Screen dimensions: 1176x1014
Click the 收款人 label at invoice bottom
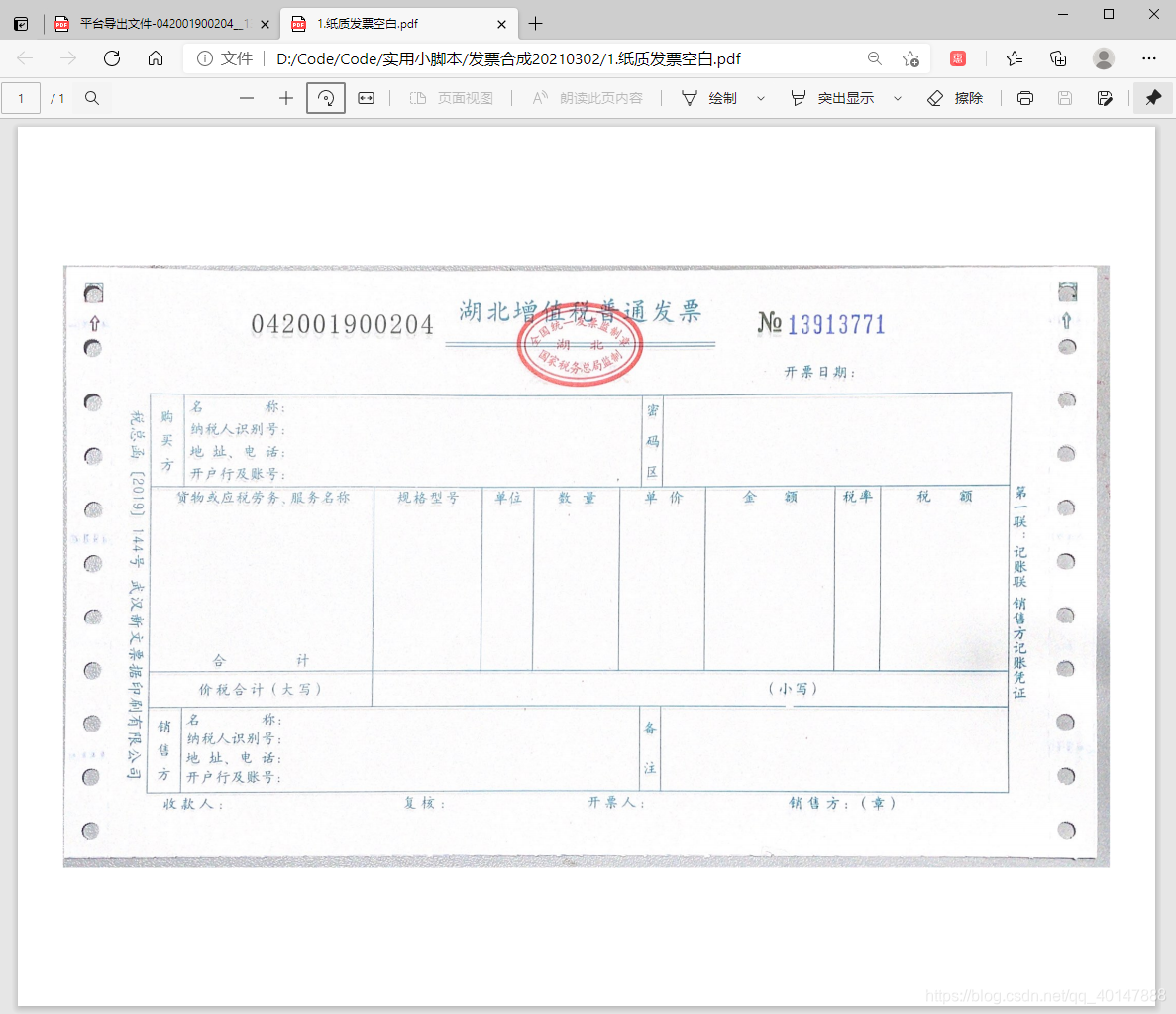(193, 804)
